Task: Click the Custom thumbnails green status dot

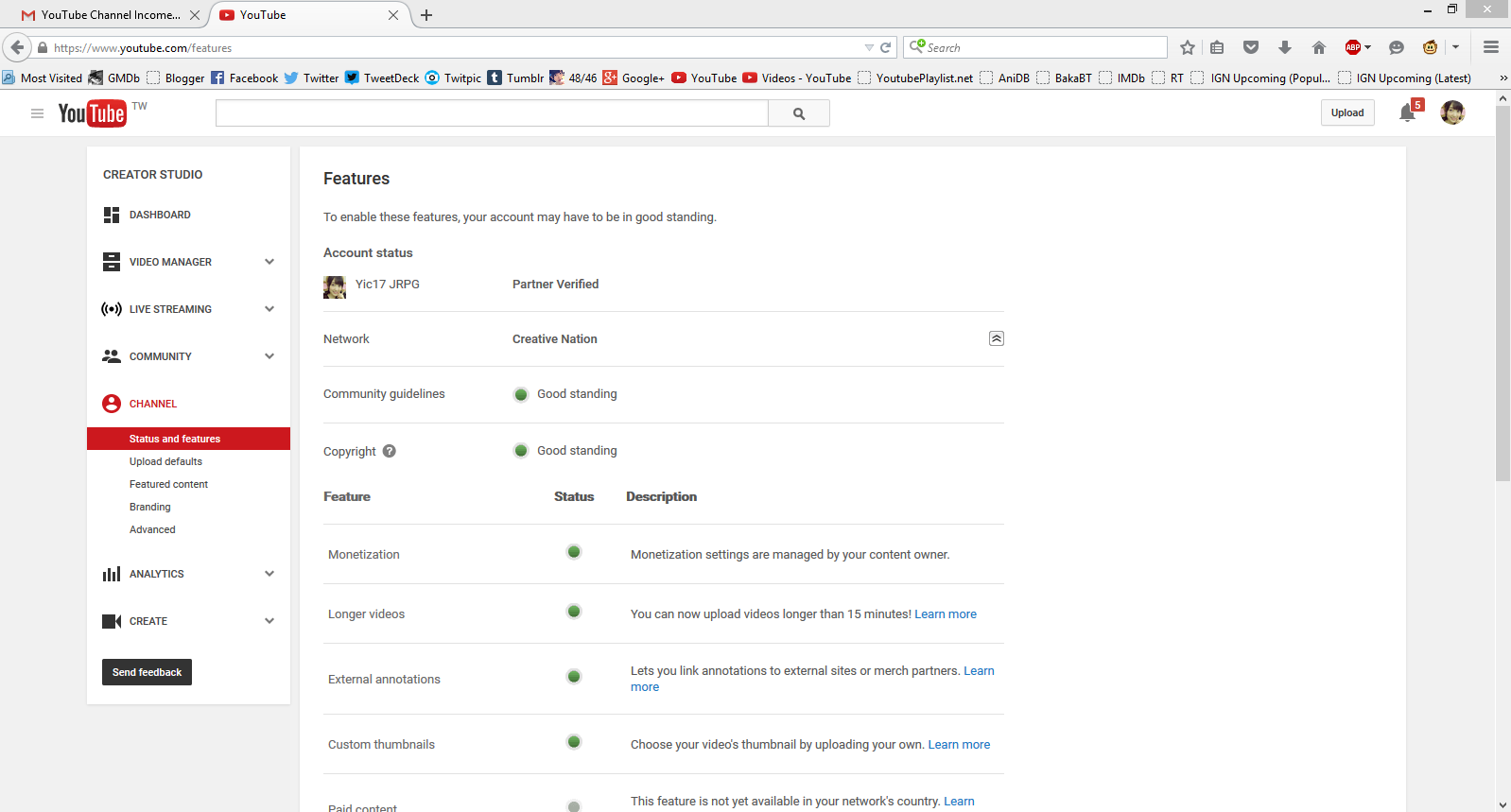Action: coord(574,742)
